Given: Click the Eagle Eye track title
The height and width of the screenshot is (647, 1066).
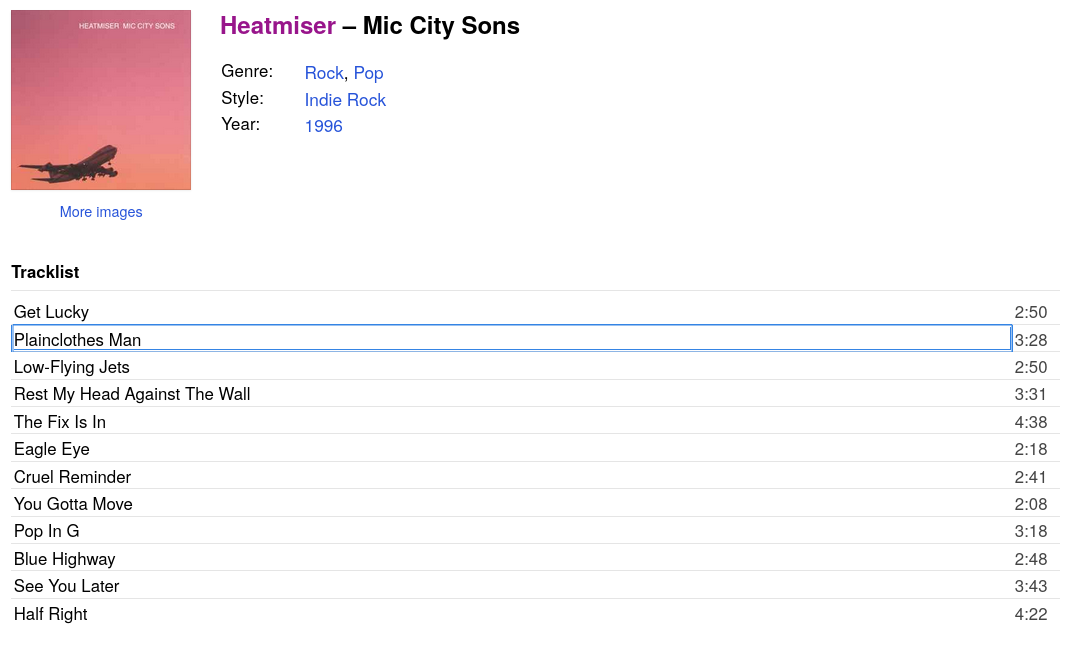Looking at the screenshot, I should tap(52, 449).
